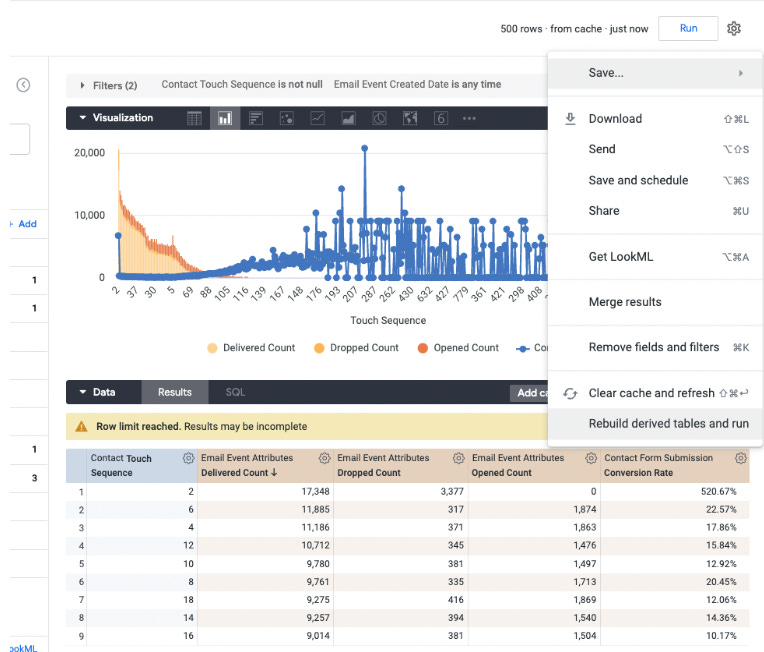
Task: Open gear options for Opened Count column
Action: tap(591, 458)
